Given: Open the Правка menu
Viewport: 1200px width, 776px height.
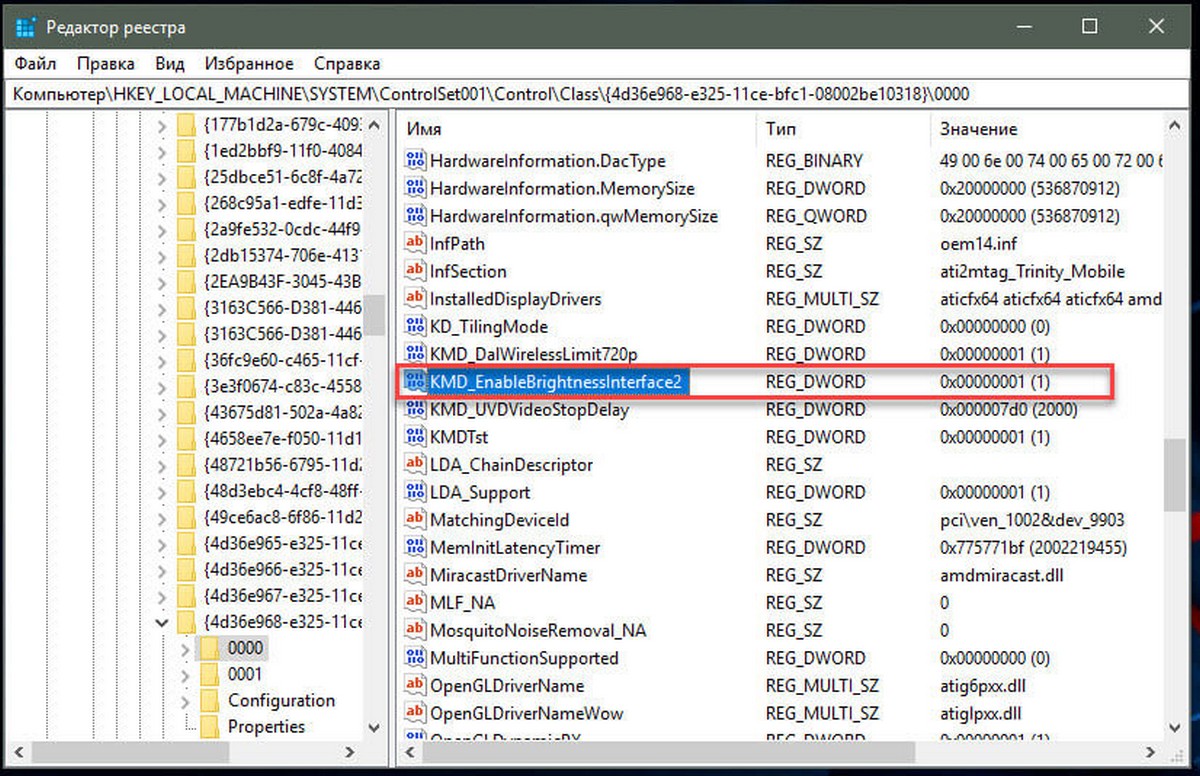Looking at the screenshot, I should coord(106,63).
